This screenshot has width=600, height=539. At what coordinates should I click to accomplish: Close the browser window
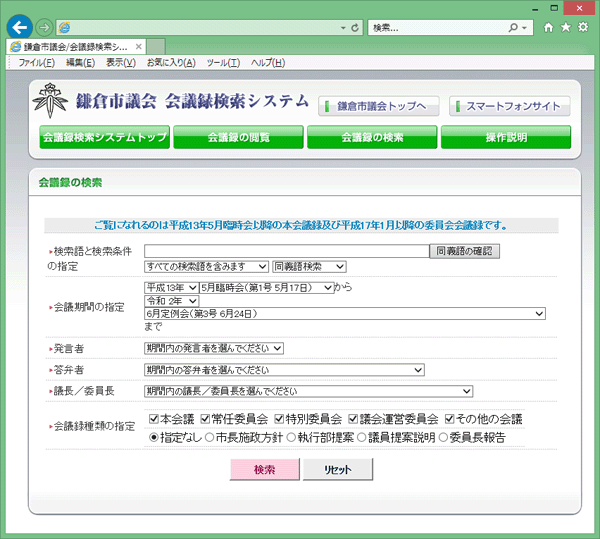coord(579,8)
